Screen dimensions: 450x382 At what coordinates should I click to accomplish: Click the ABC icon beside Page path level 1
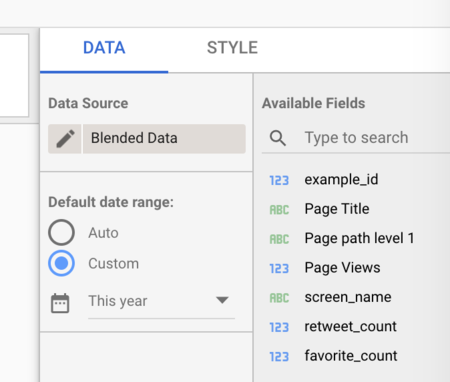tap(279, 239)
